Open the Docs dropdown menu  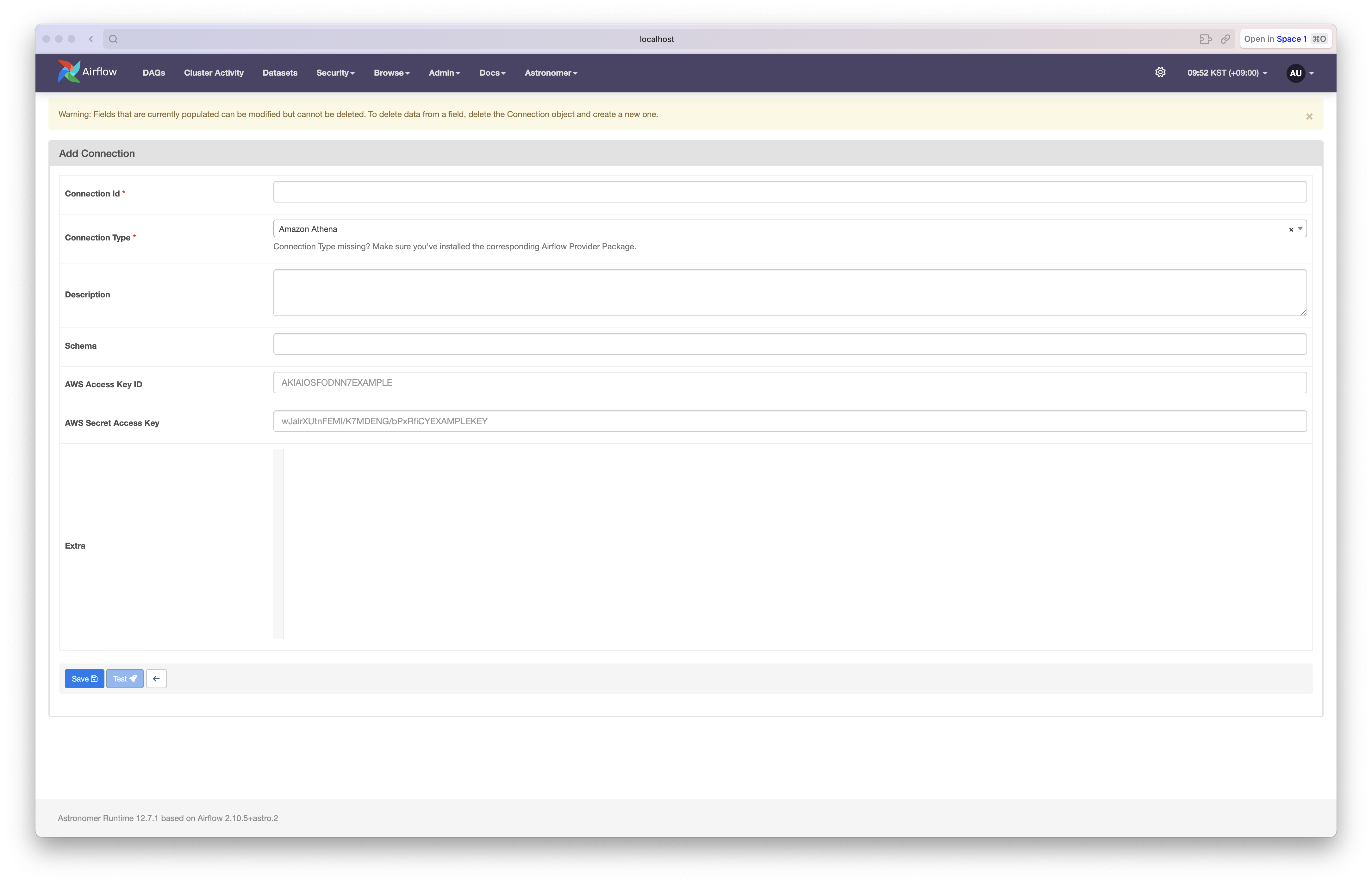[x=493, y=73]
